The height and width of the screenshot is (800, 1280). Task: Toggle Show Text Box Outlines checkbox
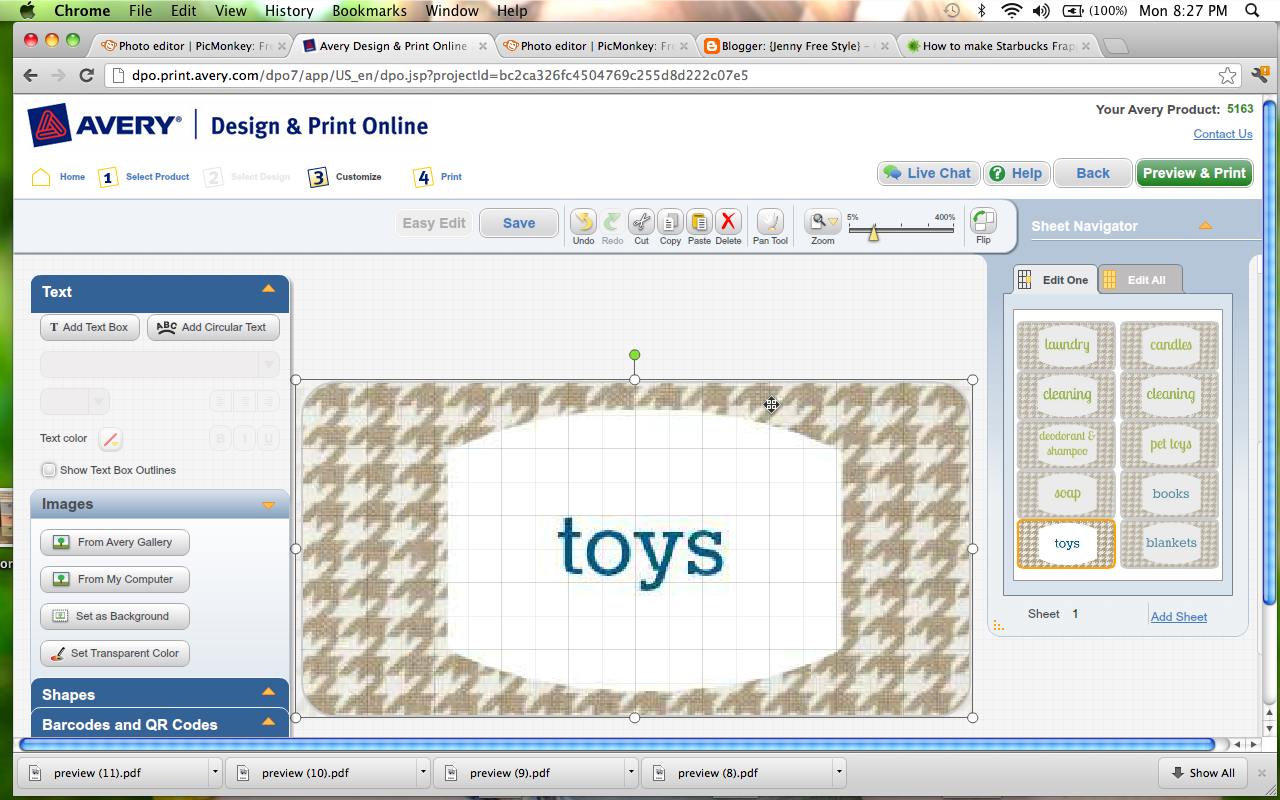pyautogui.click(x=49, y=470)
